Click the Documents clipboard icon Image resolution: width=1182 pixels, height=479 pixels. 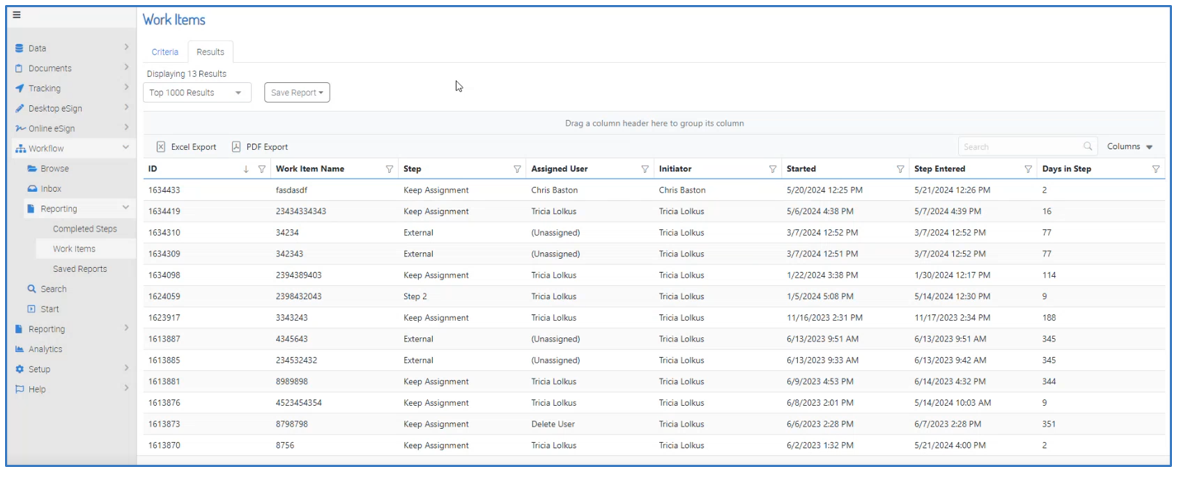coord(20,69)
